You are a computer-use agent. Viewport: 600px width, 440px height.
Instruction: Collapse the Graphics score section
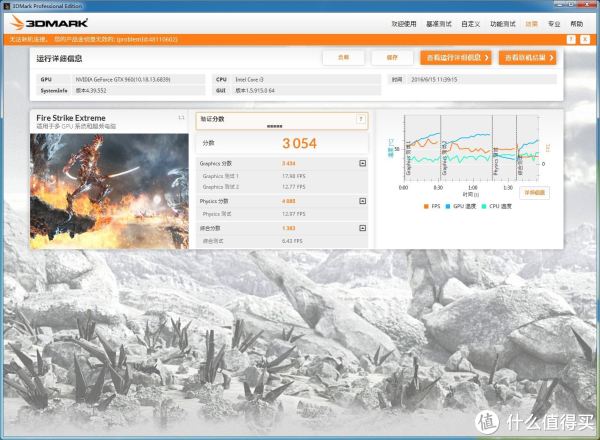click(362, 163)
